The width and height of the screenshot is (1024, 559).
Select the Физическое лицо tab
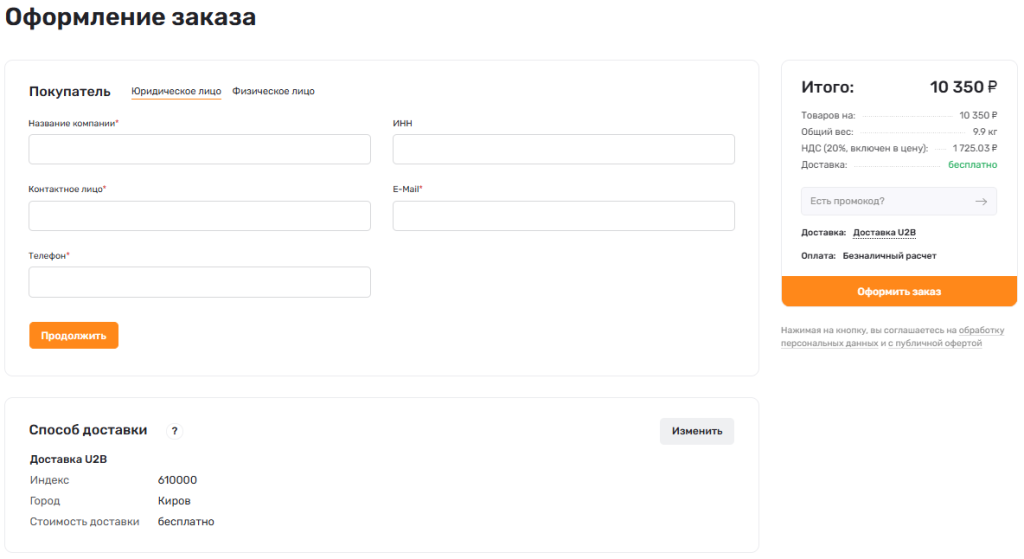click(x=273, y=91)
